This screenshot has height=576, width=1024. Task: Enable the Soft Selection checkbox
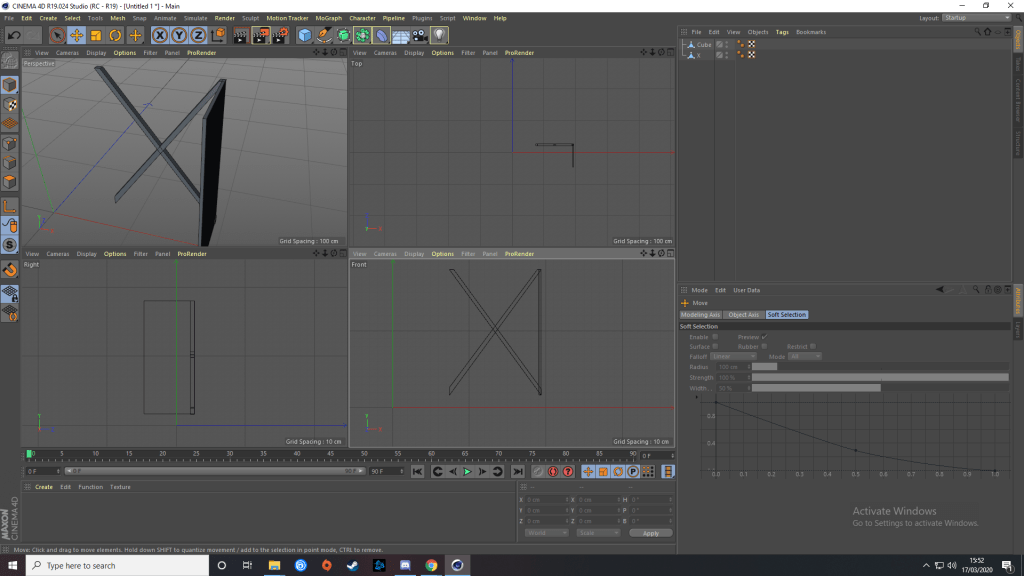click(715, 337)
